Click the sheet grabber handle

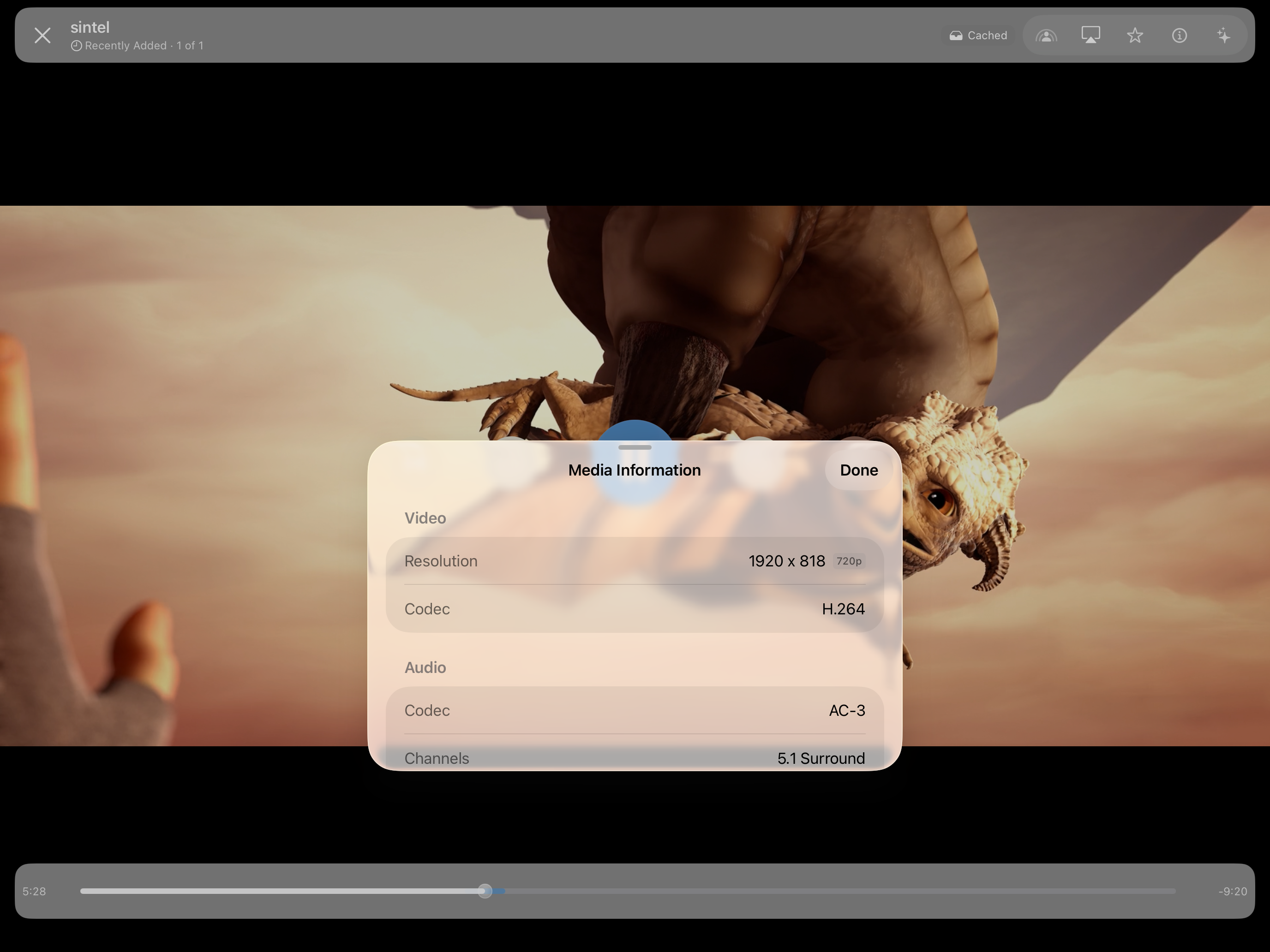[x=635, y=447]
